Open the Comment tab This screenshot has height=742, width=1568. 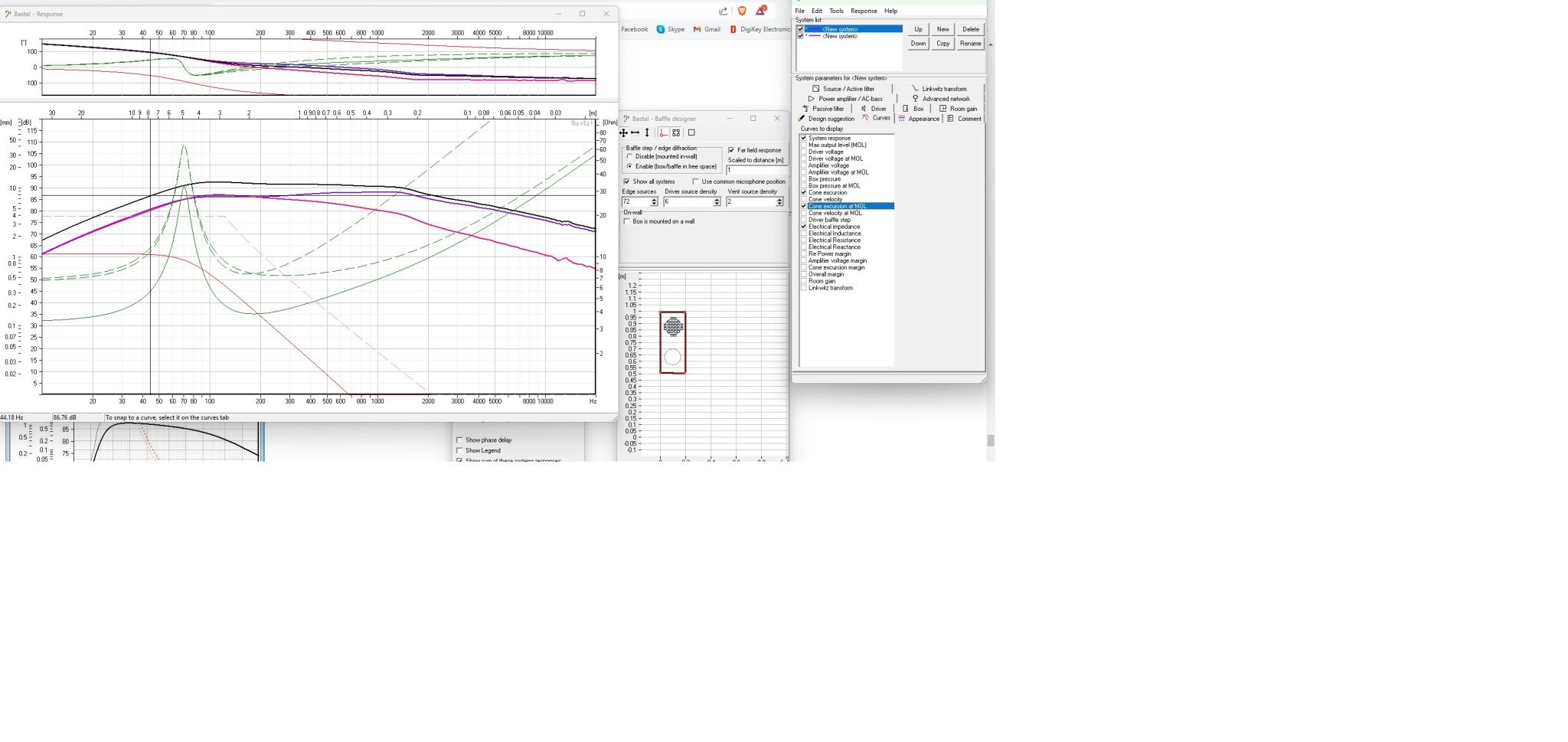click(x=965, y=119)
